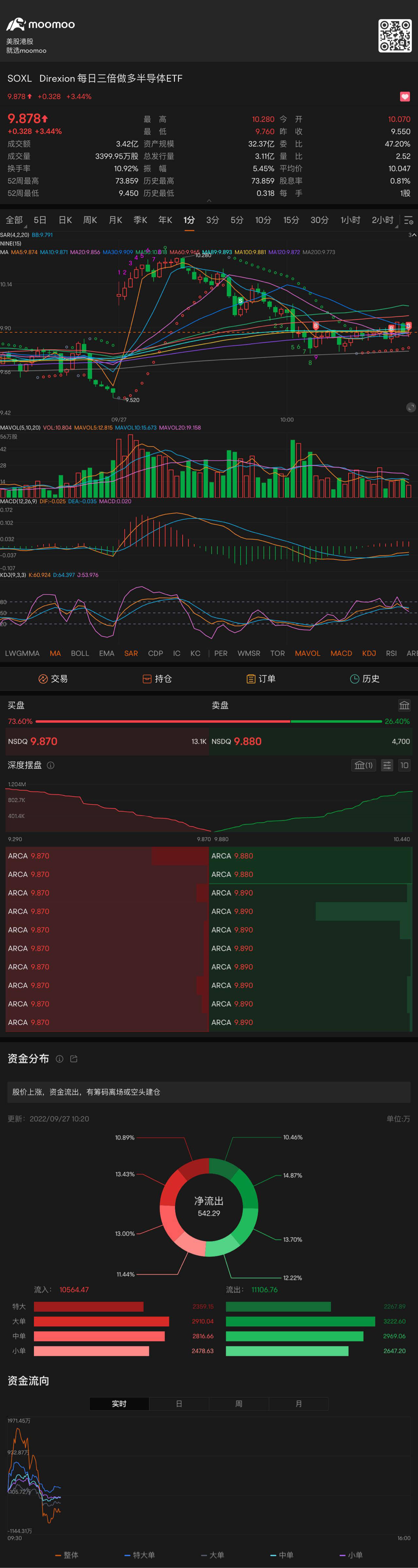
Task: Tap the depth chart area
Action: point(209,808)
